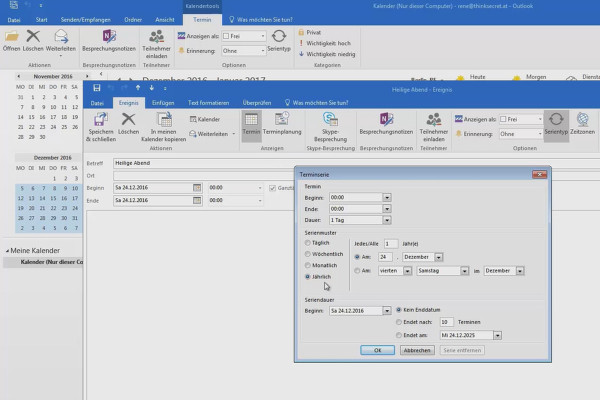Switch to the Einfügen ribbon tab
The image size is (600, 400).
point(163,103)
